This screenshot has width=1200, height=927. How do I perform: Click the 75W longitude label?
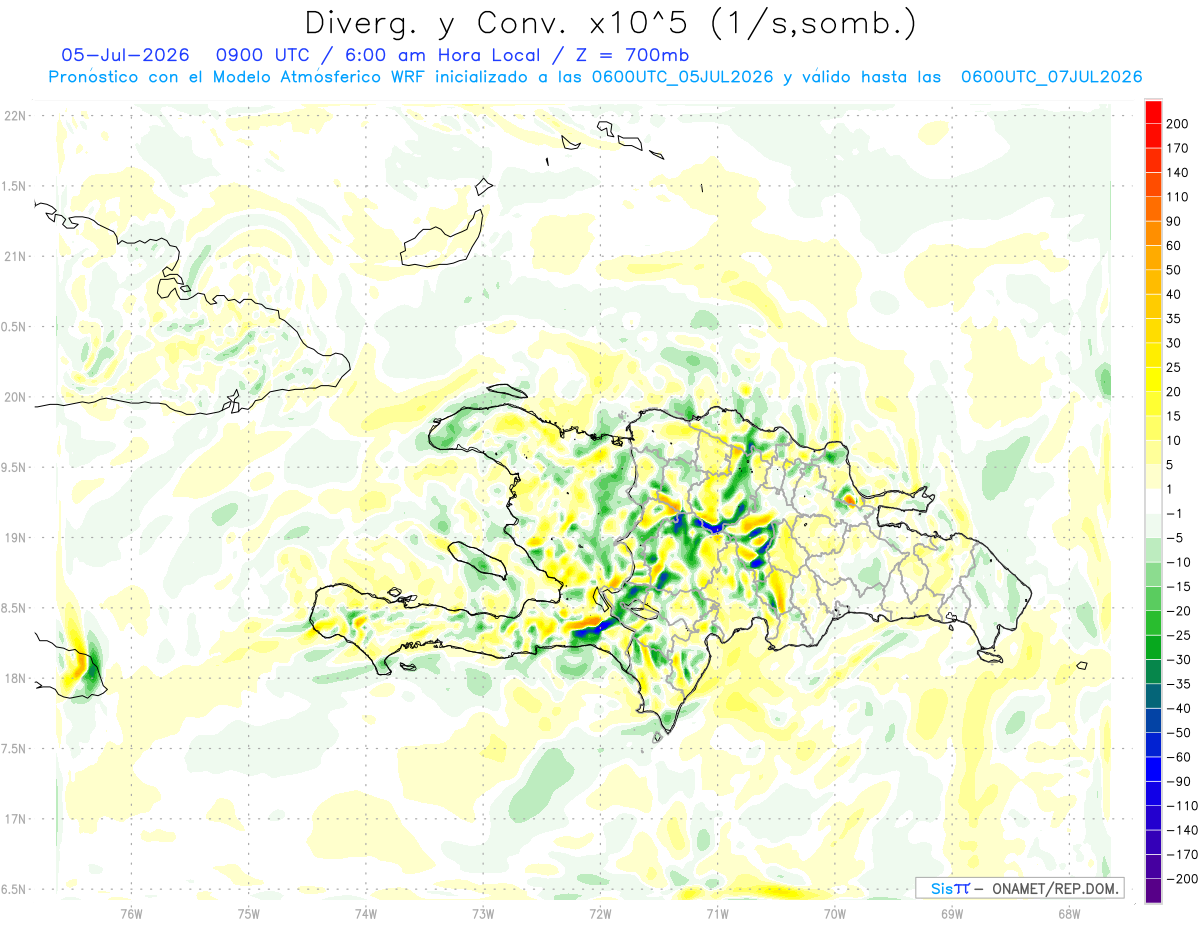click(249, 912)
